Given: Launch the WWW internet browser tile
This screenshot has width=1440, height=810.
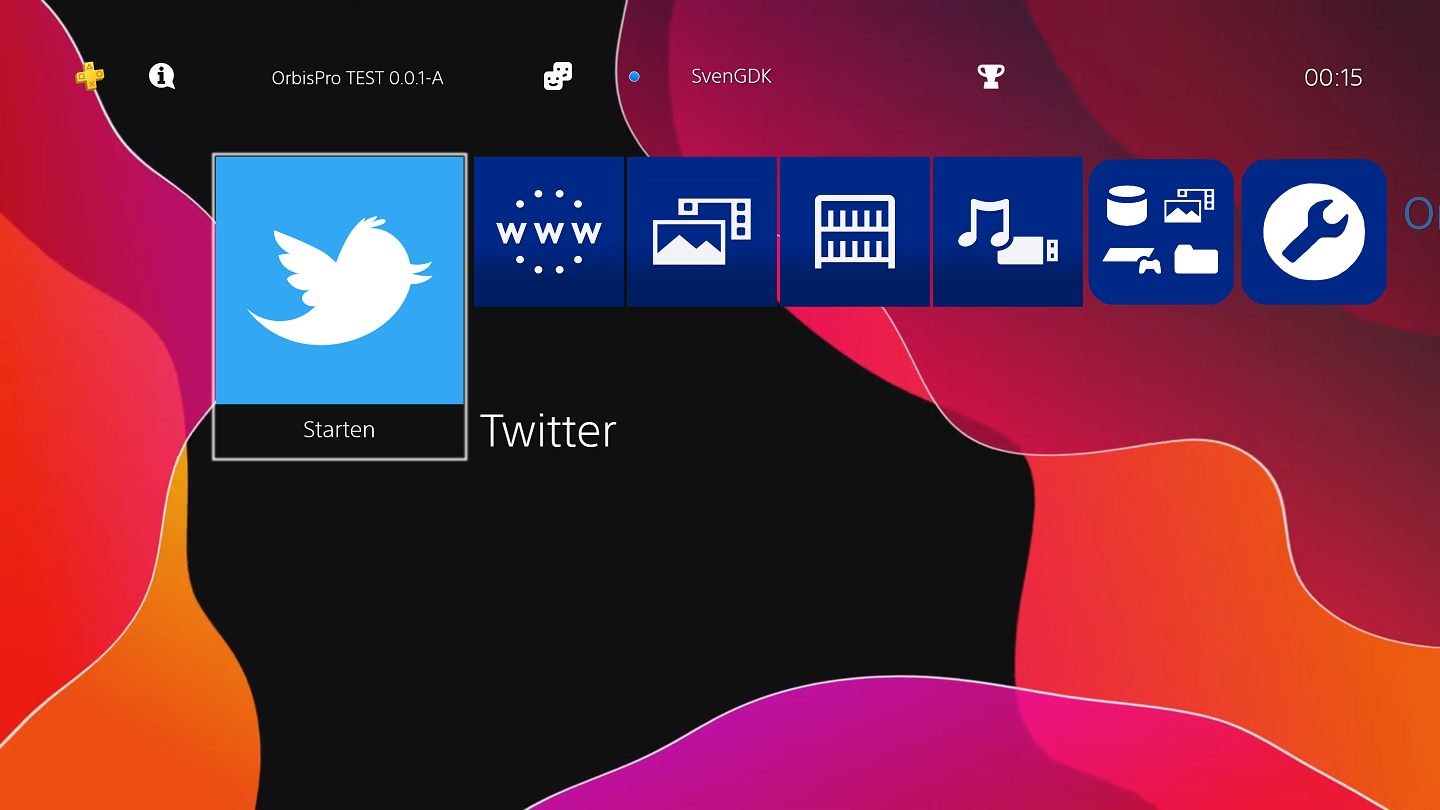Looking at the screenshot, I should point(549,232).
